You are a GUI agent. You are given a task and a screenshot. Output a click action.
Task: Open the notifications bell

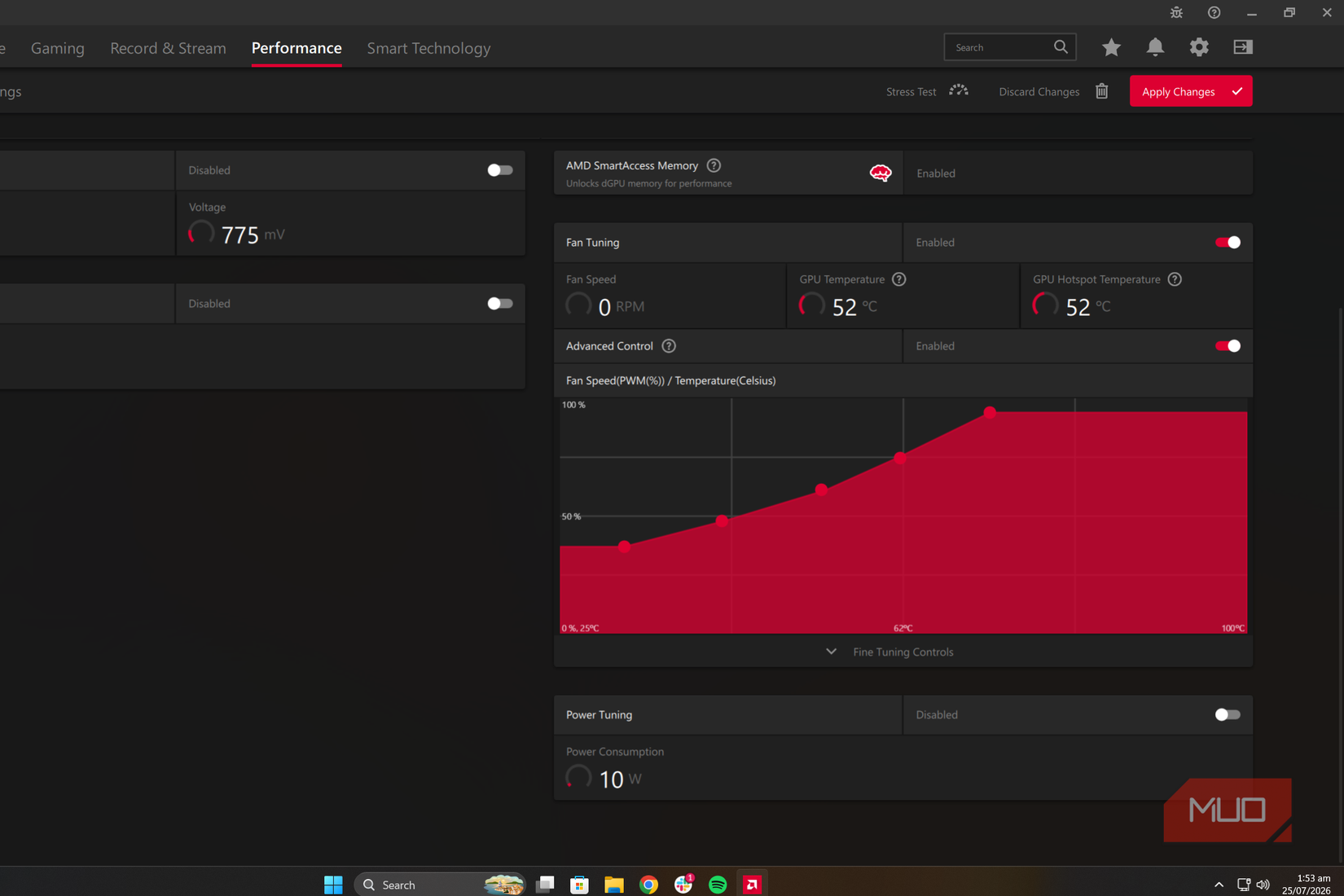(1155, 47)
